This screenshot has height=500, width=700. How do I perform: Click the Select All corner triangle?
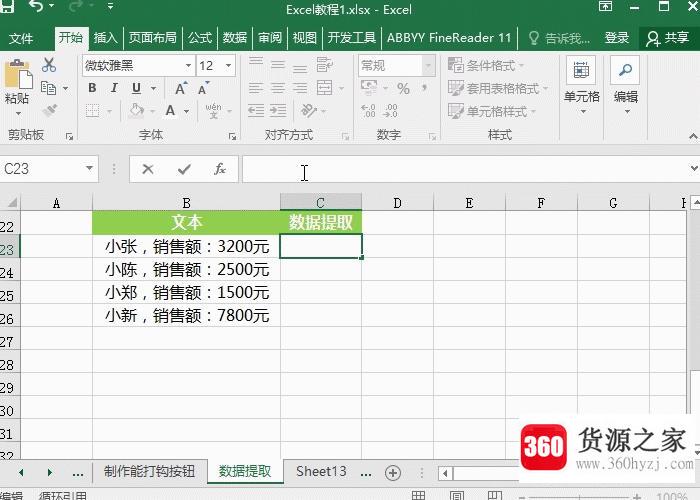point(12,203)
